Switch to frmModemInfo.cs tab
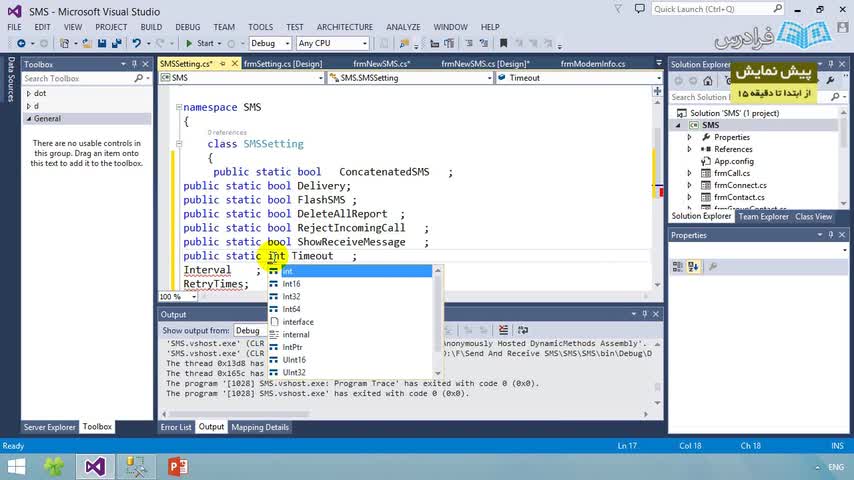854x480 pixels. coord(593,64)
